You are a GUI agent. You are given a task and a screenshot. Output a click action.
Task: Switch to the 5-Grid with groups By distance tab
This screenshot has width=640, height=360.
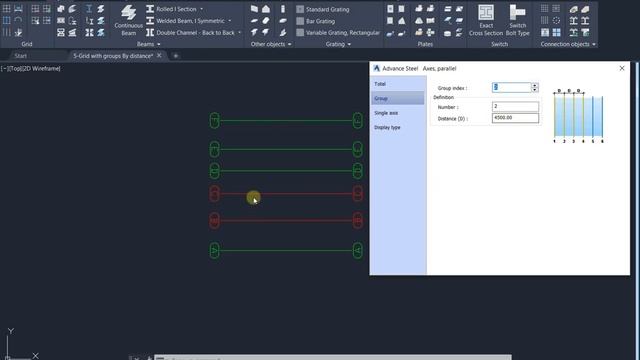tap(113, 56)
